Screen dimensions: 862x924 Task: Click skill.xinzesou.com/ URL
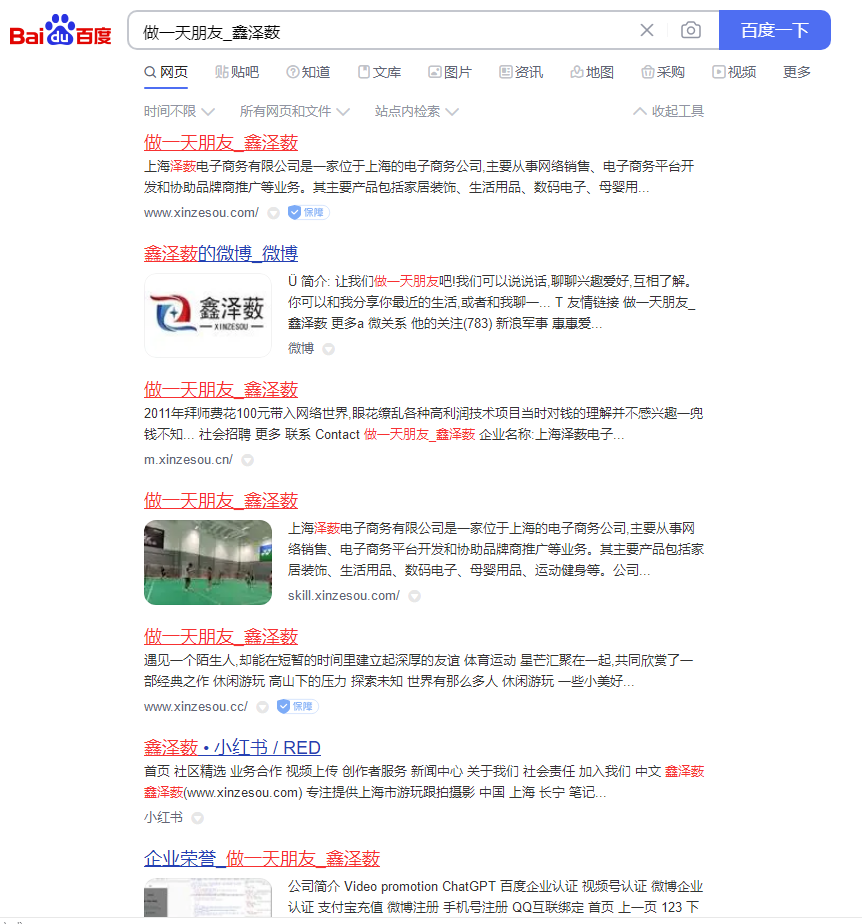[x=344, y=596]
